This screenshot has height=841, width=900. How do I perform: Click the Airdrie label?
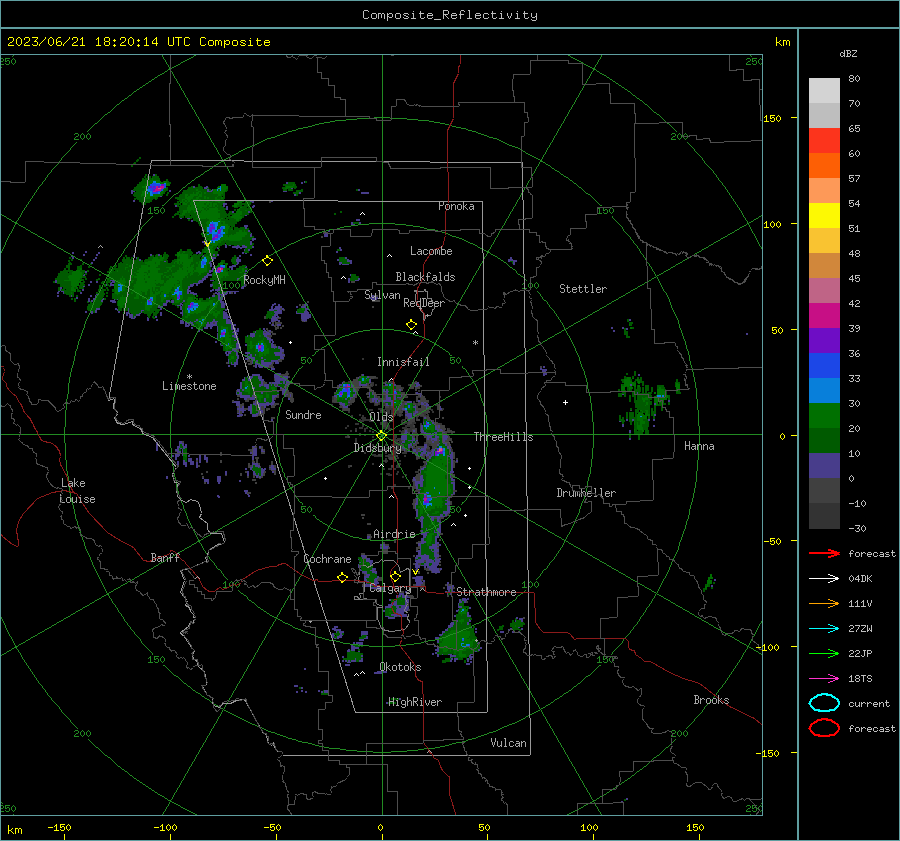394,534
